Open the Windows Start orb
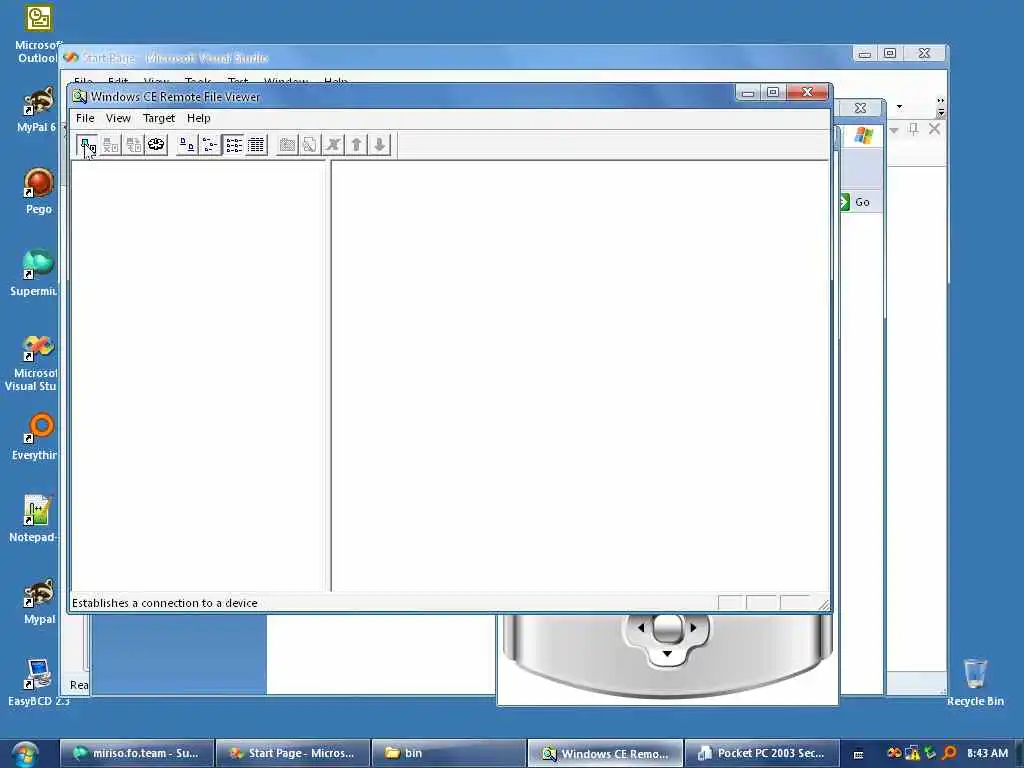 pyautogui.click(x=24, y=754)
